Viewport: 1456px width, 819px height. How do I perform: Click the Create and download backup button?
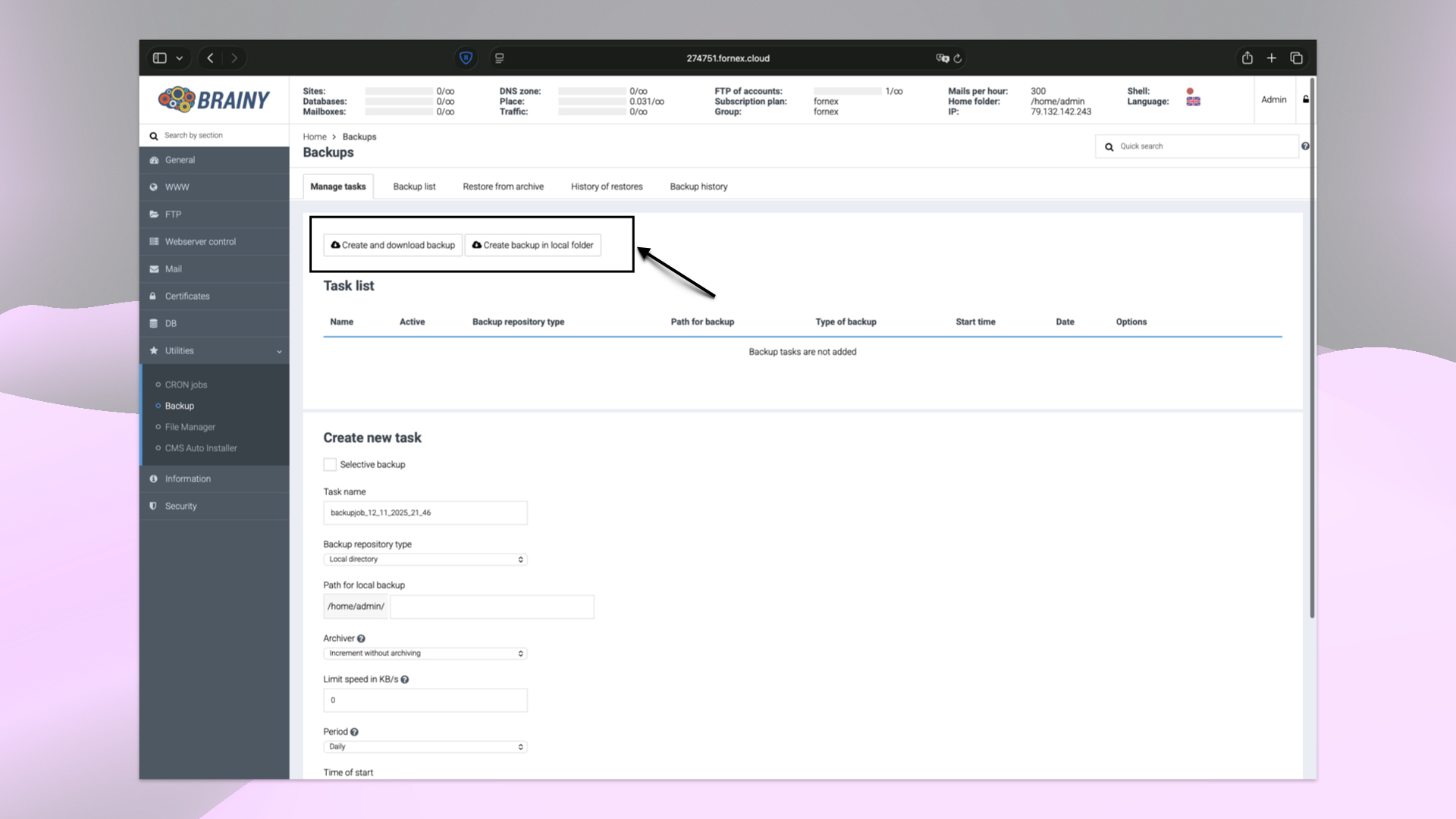tap(393, 245)
